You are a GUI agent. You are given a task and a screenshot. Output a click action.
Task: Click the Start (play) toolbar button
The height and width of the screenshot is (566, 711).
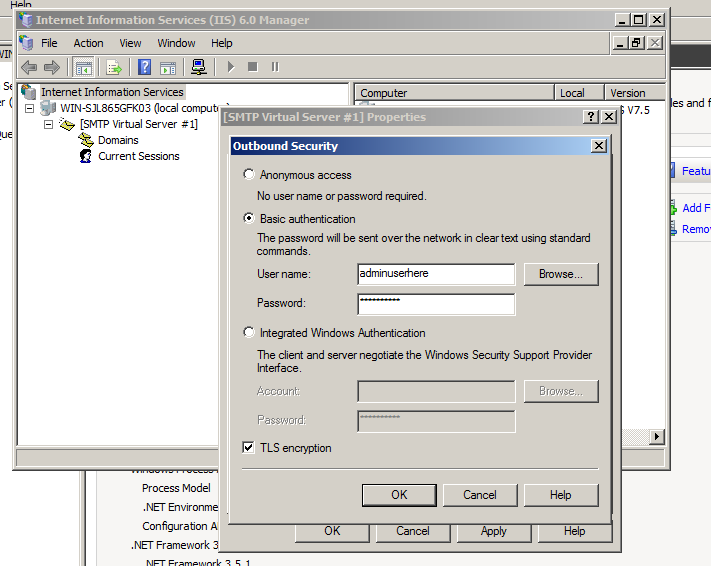pos(231,67)
